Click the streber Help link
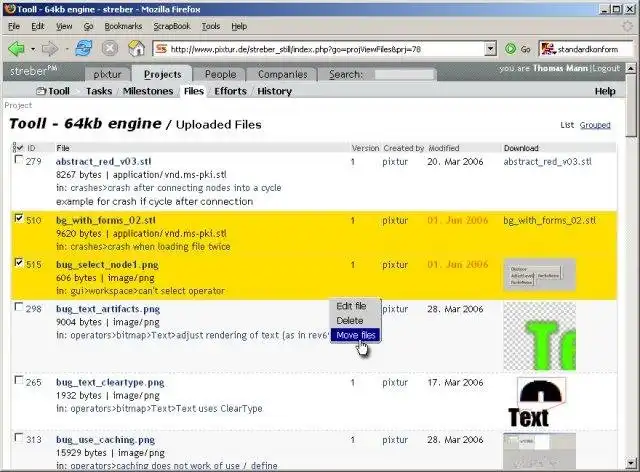Screen dimensions: 640x472 [x=605, y=91]
